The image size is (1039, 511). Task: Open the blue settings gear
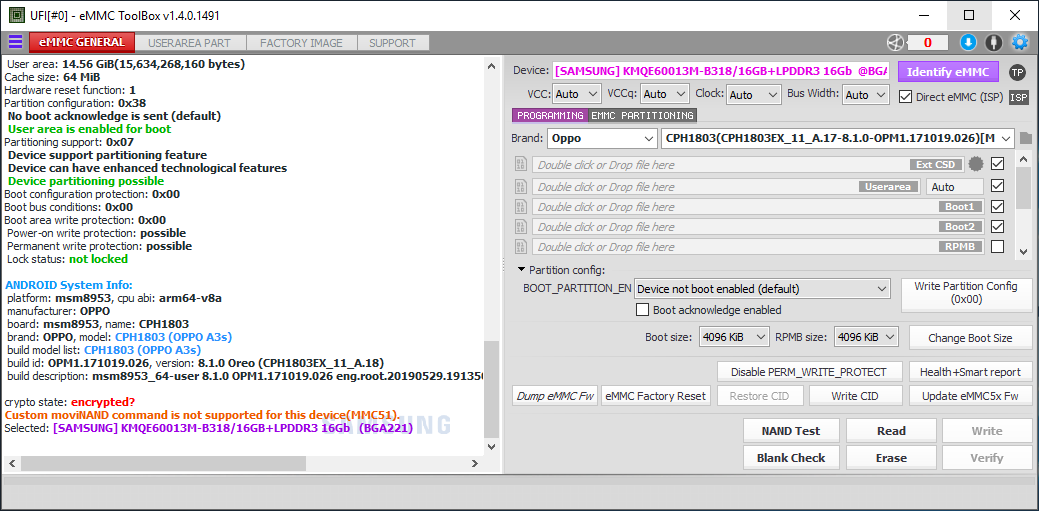[x=1019, y=42]
